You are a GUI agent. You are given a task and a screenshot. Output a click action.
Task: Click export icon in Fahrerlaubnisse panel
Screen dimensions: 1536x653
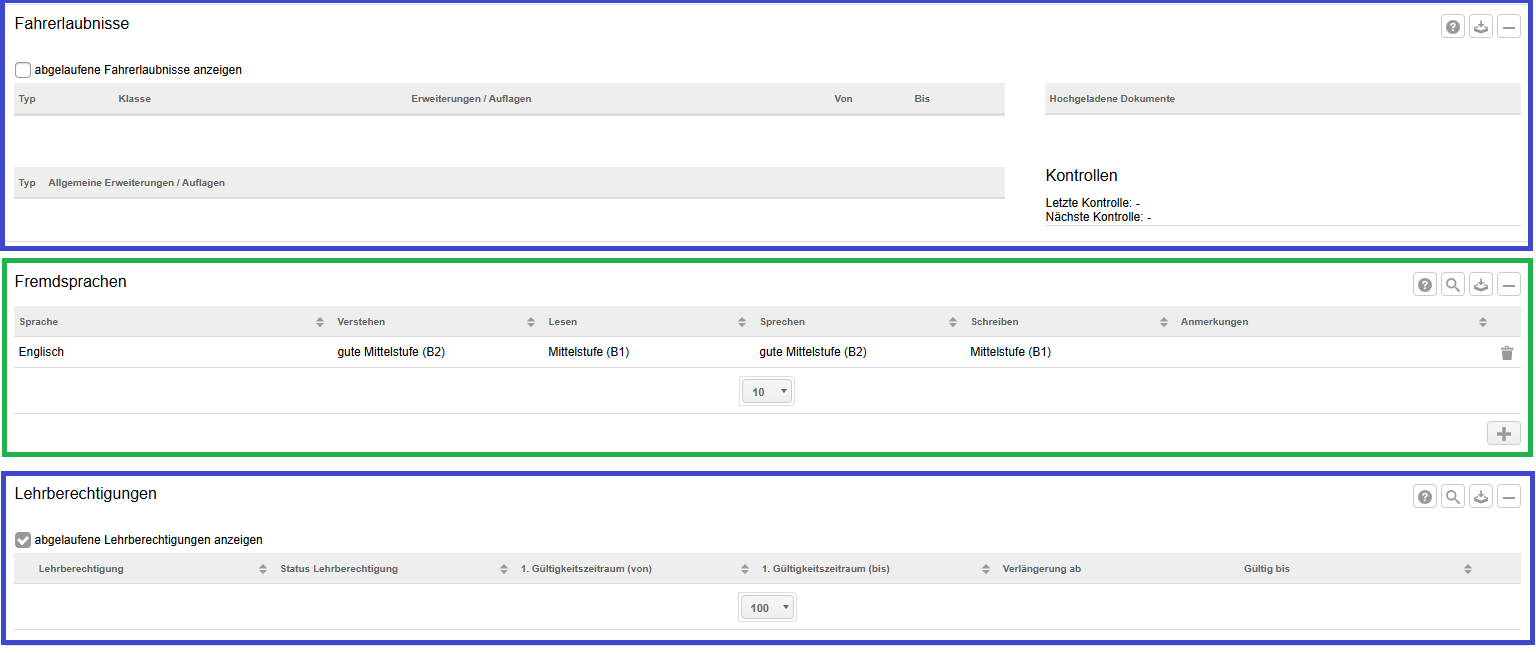(1481, 27)
